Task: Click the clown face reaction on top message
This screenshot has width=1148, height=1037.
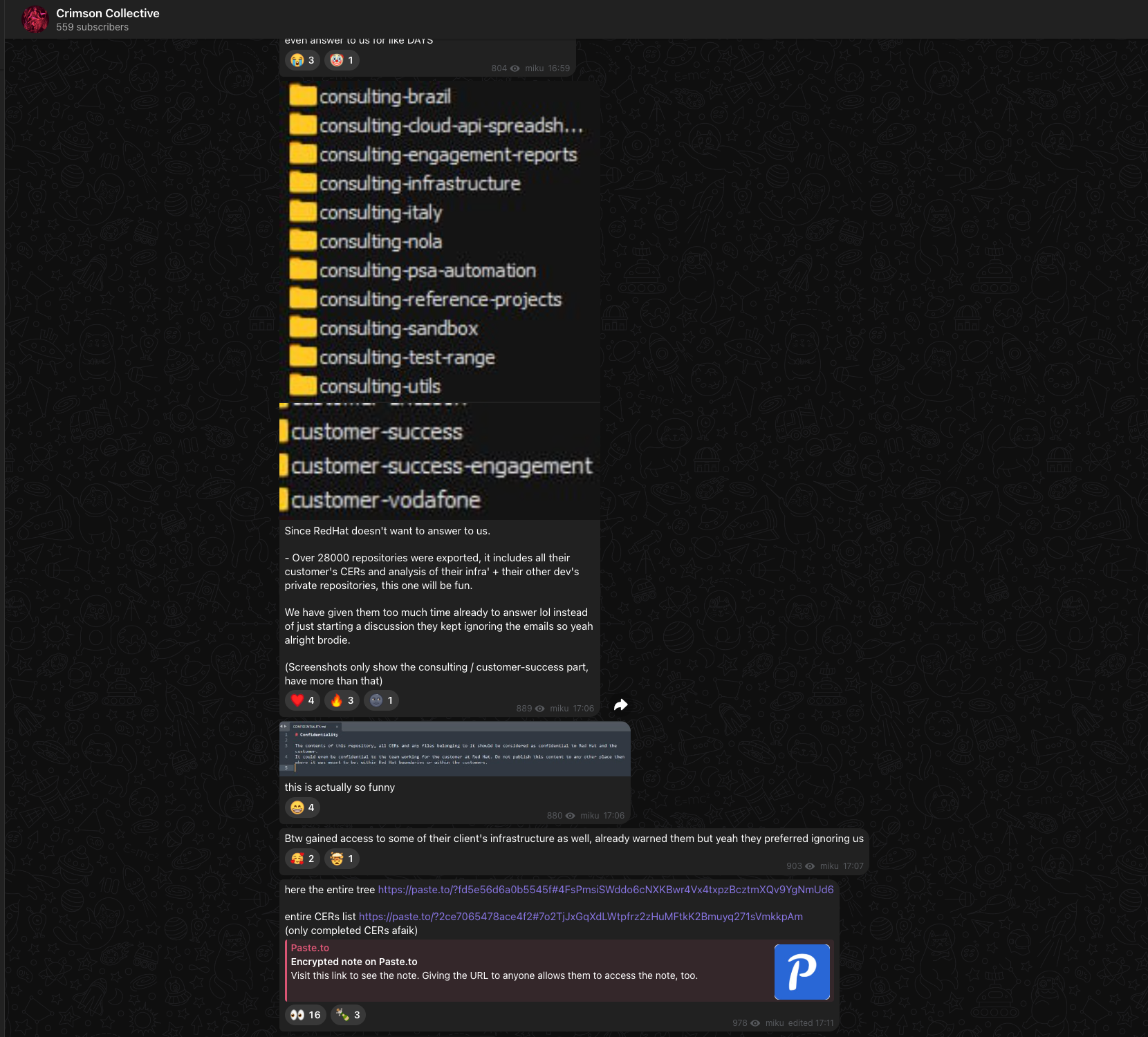Action: point(342,60)
